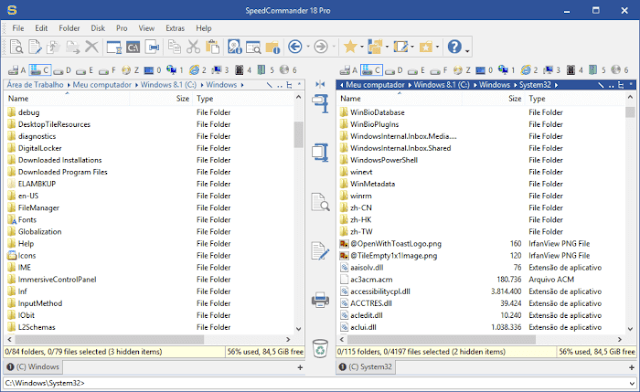Select the accessibilitycpl.dll file

380,292
